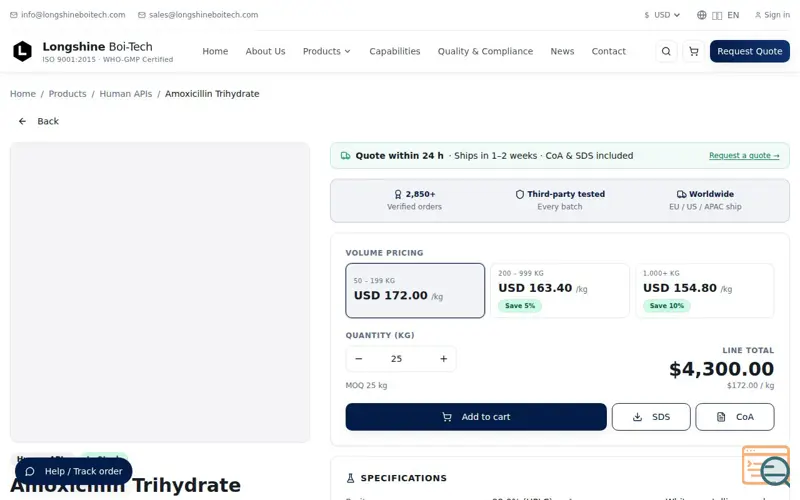The height and width of the screenshot is (500, 800).
Task: Select the 200 - 999 KG pricing tier
Action: click(560, 290)
